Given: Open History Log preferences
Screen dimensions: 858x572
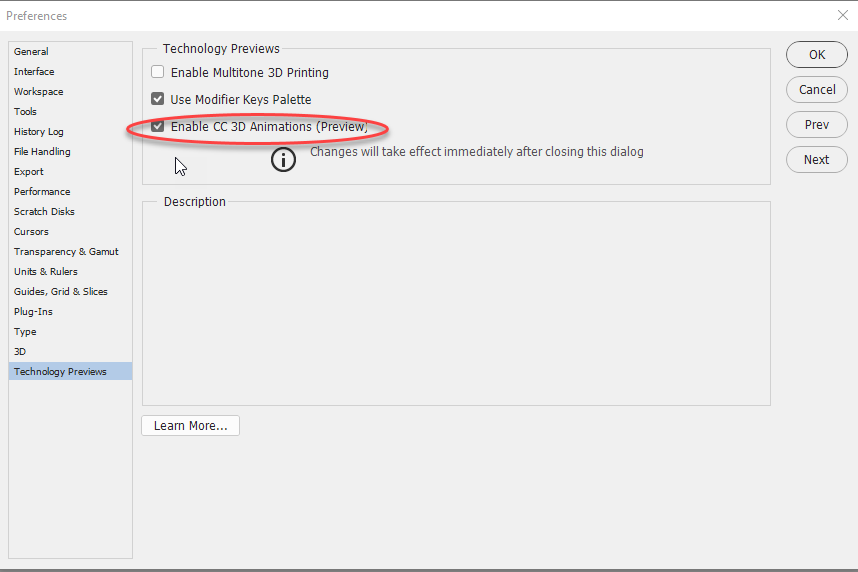Looking at the screenshot, I should click(x=38, y=131).
